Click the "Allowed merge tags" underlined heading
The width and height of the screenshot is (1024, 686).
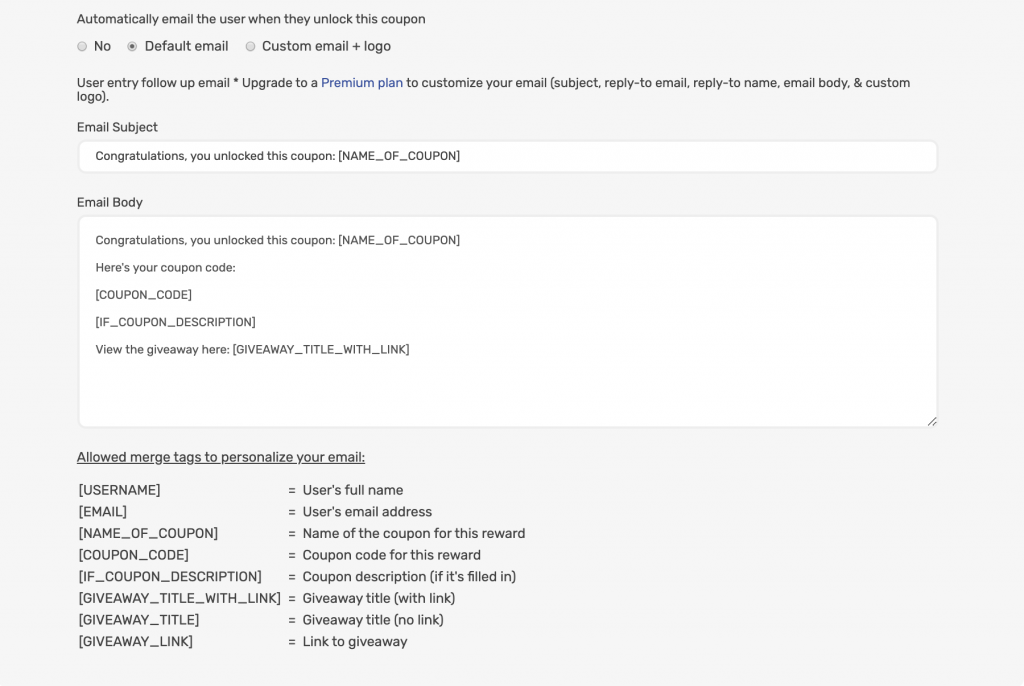[x=221, y=457]
